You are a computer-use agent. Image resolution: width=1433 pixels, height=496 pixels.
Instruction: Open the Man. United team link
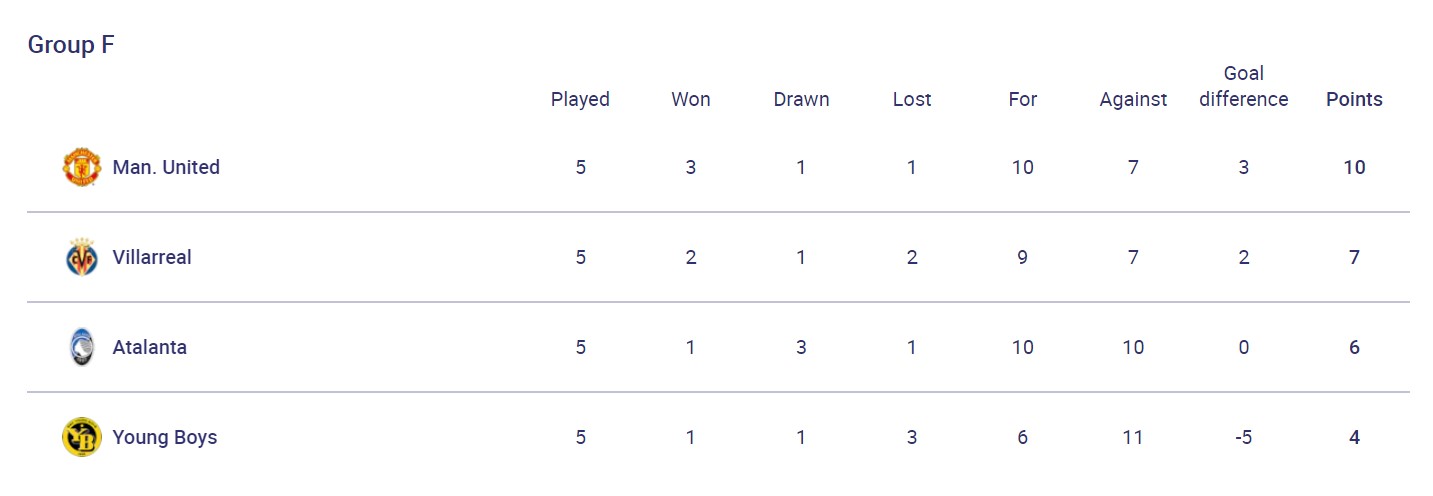(166, 168)
